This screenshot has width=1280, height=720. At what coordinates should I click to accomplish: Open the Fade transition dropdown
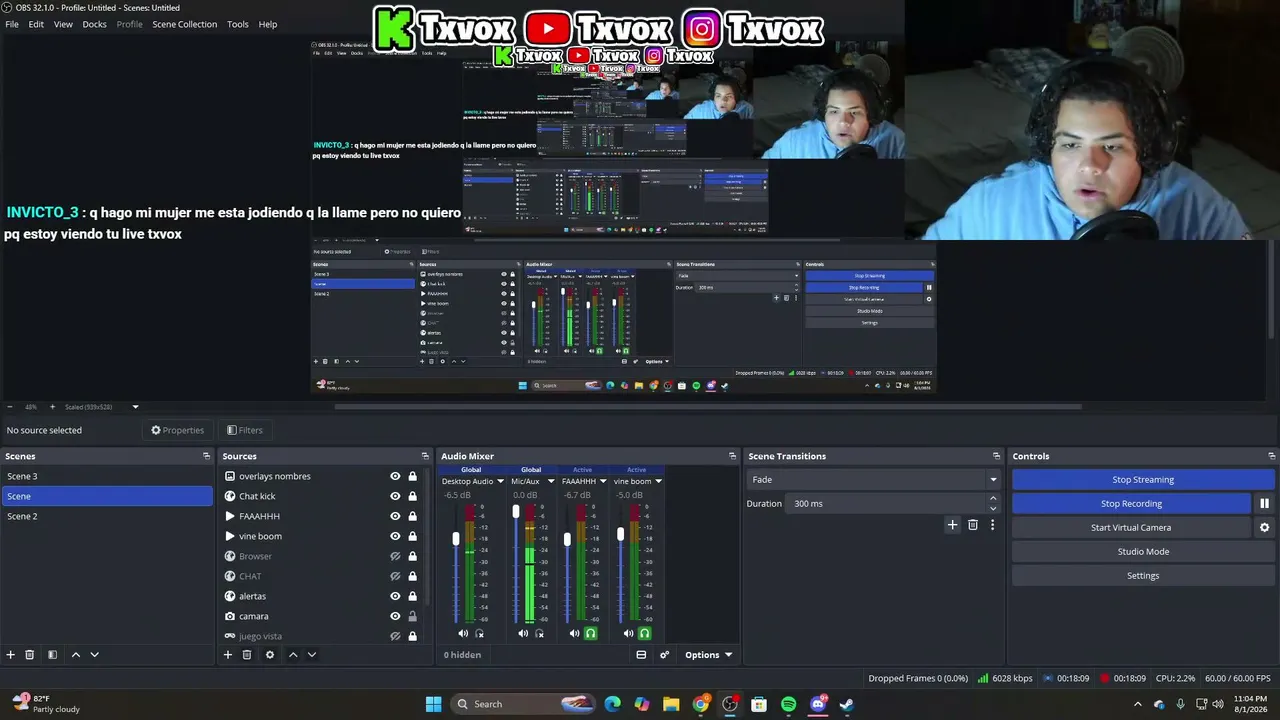tap(874, 480)
